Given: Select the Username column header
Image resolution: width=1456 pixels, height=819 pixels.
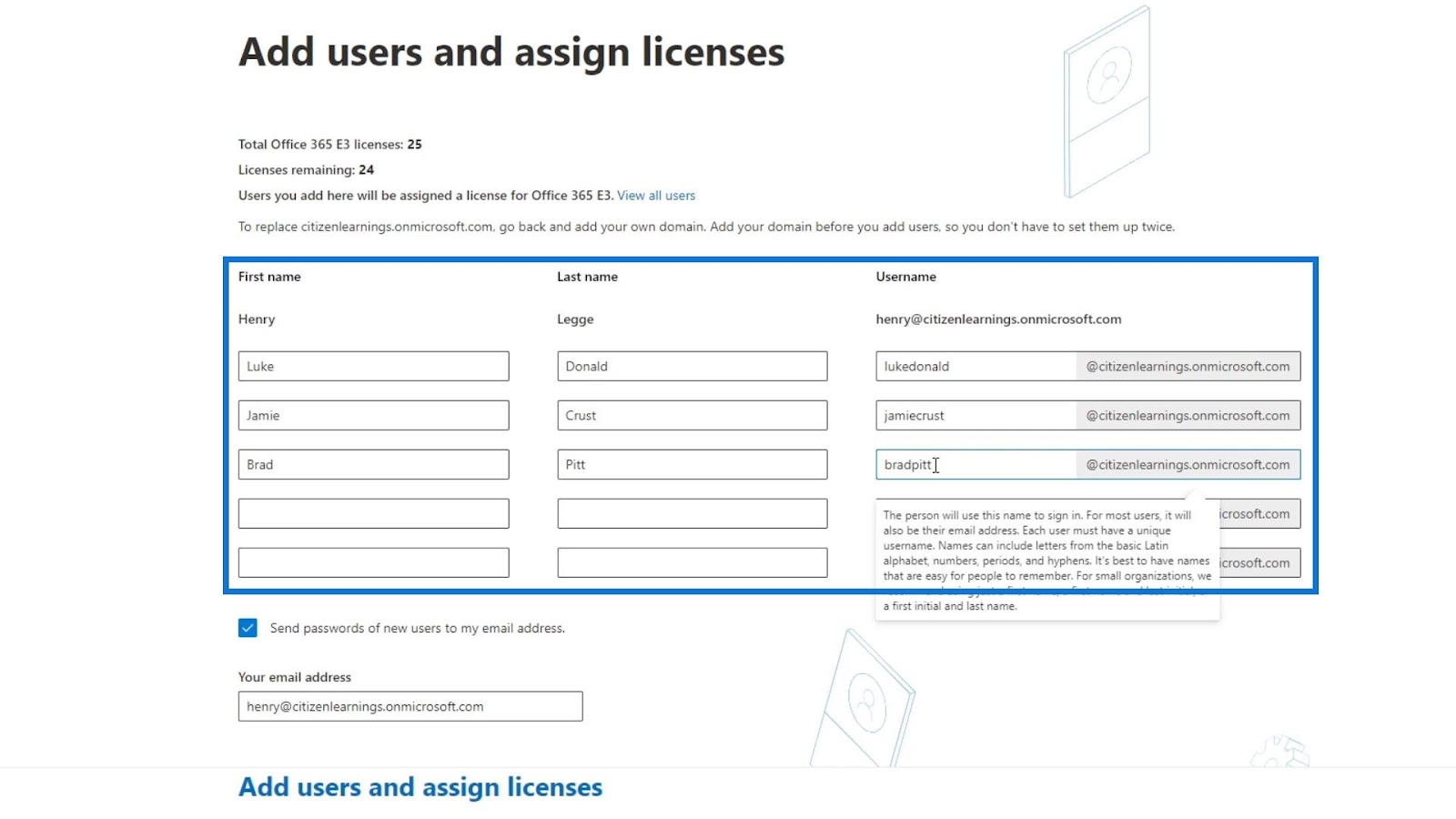Looking at the screenshot, I should (x=905, y=277).
